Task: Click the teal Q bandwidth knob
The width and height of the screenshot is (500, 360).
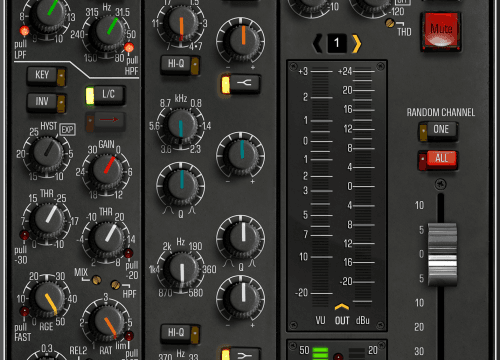Action: pyautogui.click(x=181, y=184)
